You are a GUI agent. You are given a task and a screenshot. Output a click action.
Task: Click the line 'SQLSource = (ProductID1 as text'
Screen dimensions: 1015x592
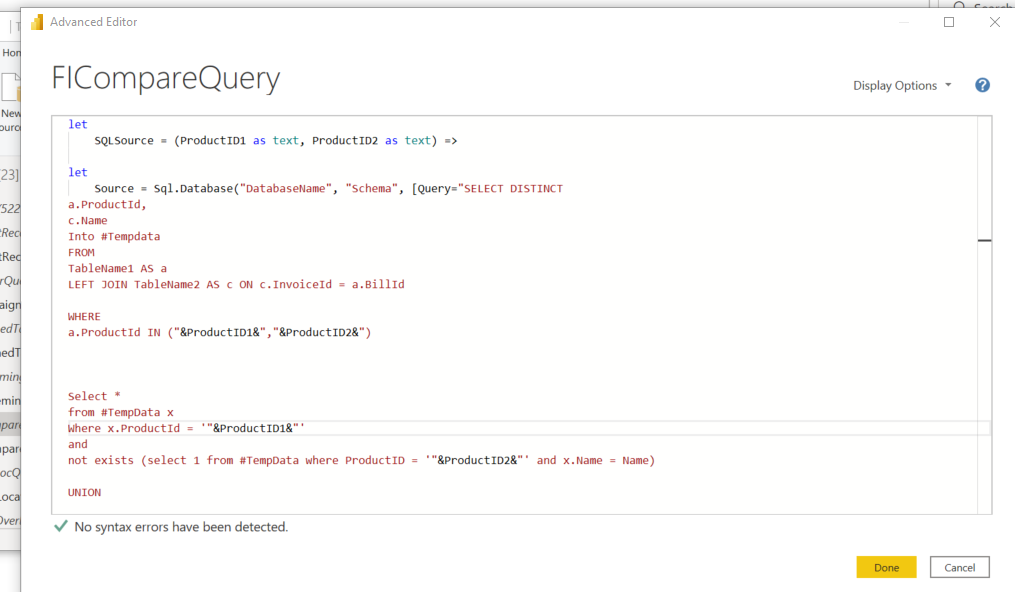click(275, 140)
